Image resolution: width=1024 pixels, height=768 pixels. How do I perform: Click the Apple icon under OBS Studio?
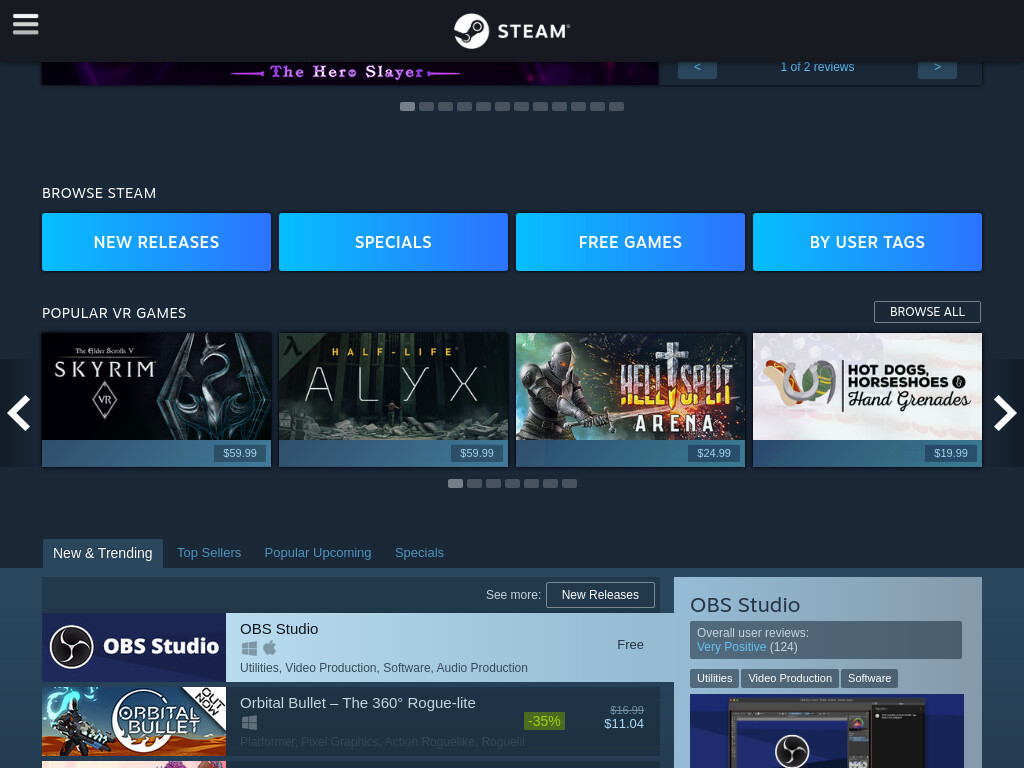click(x=270, y=648)
